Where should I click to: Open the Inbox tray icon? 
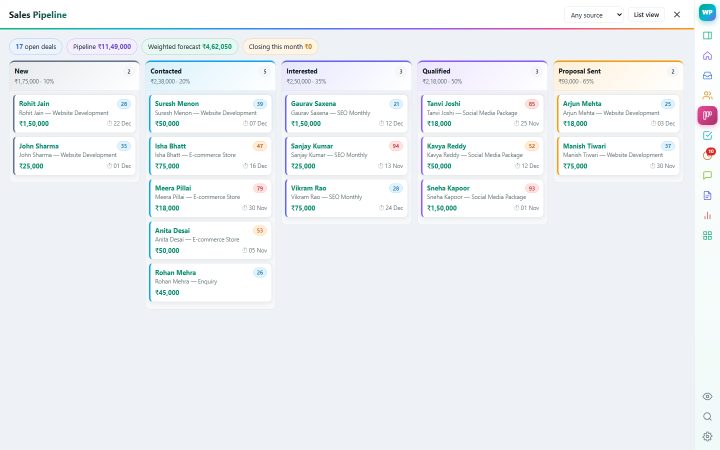707,75
